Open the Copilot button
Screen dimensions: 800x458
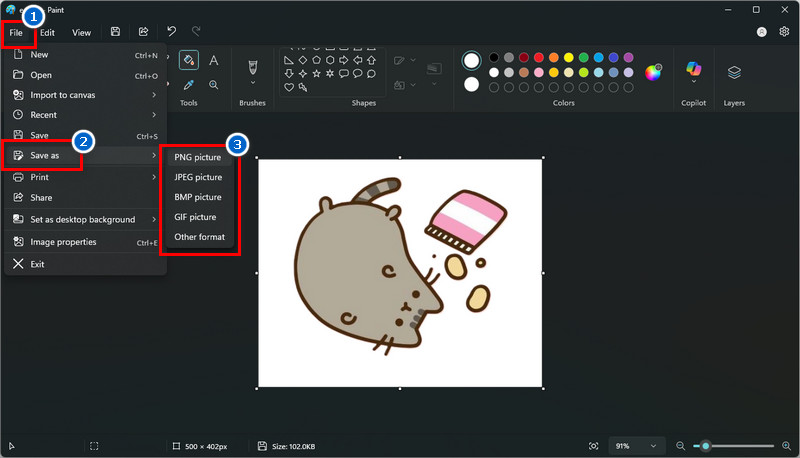click(693, 68)
